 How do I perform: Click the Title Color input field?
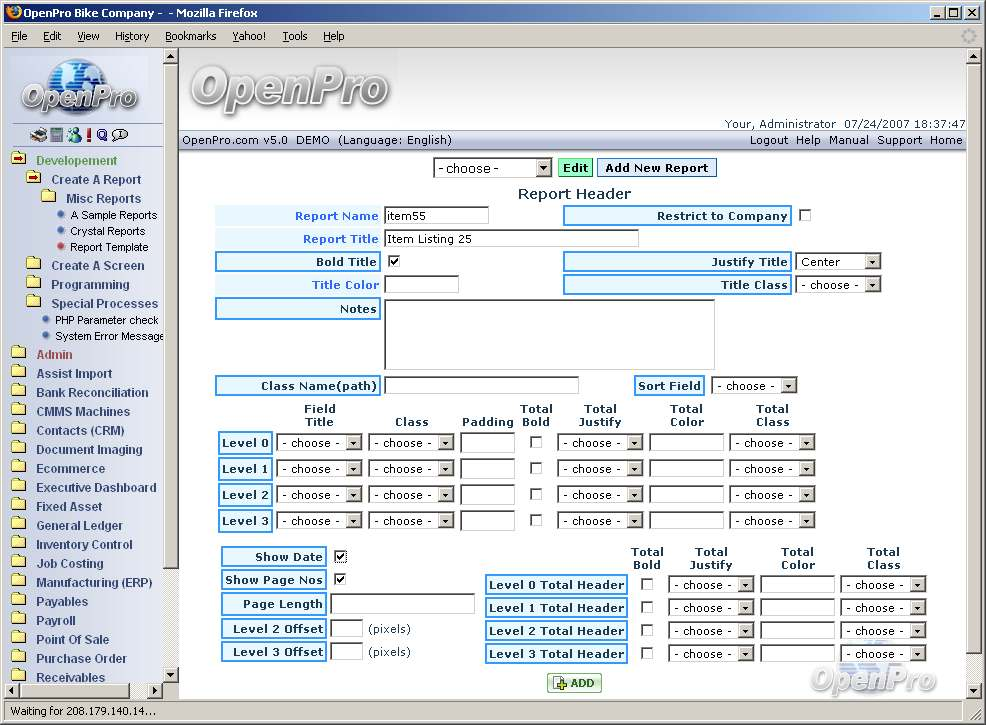tap(421, 285)
